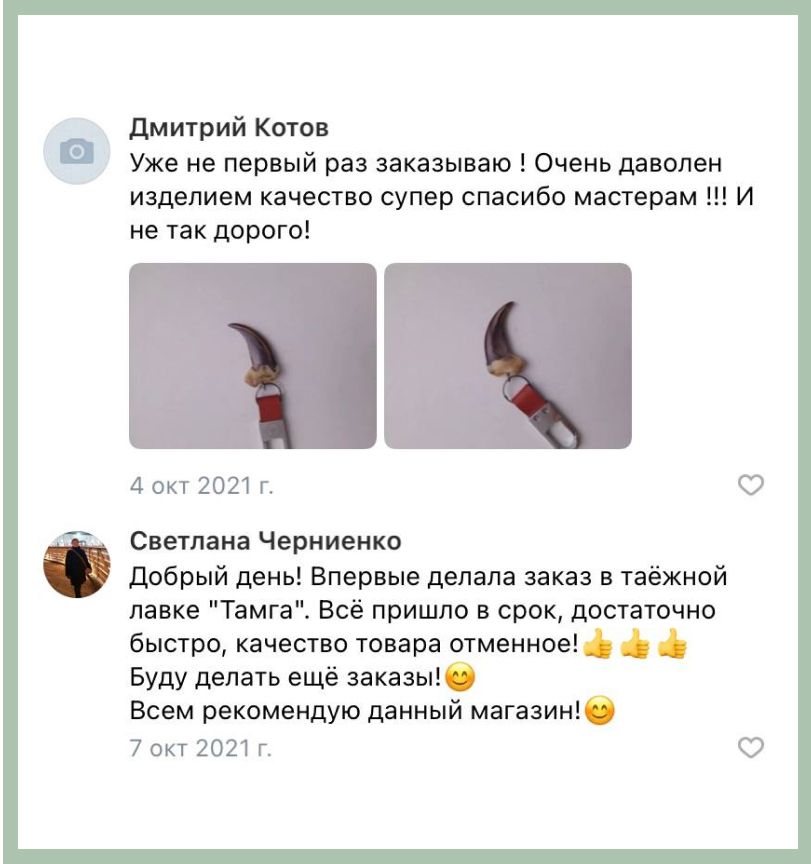Open the 7 окт 2021 г. timestamp
Screen dimensions: 811x864
201,748
